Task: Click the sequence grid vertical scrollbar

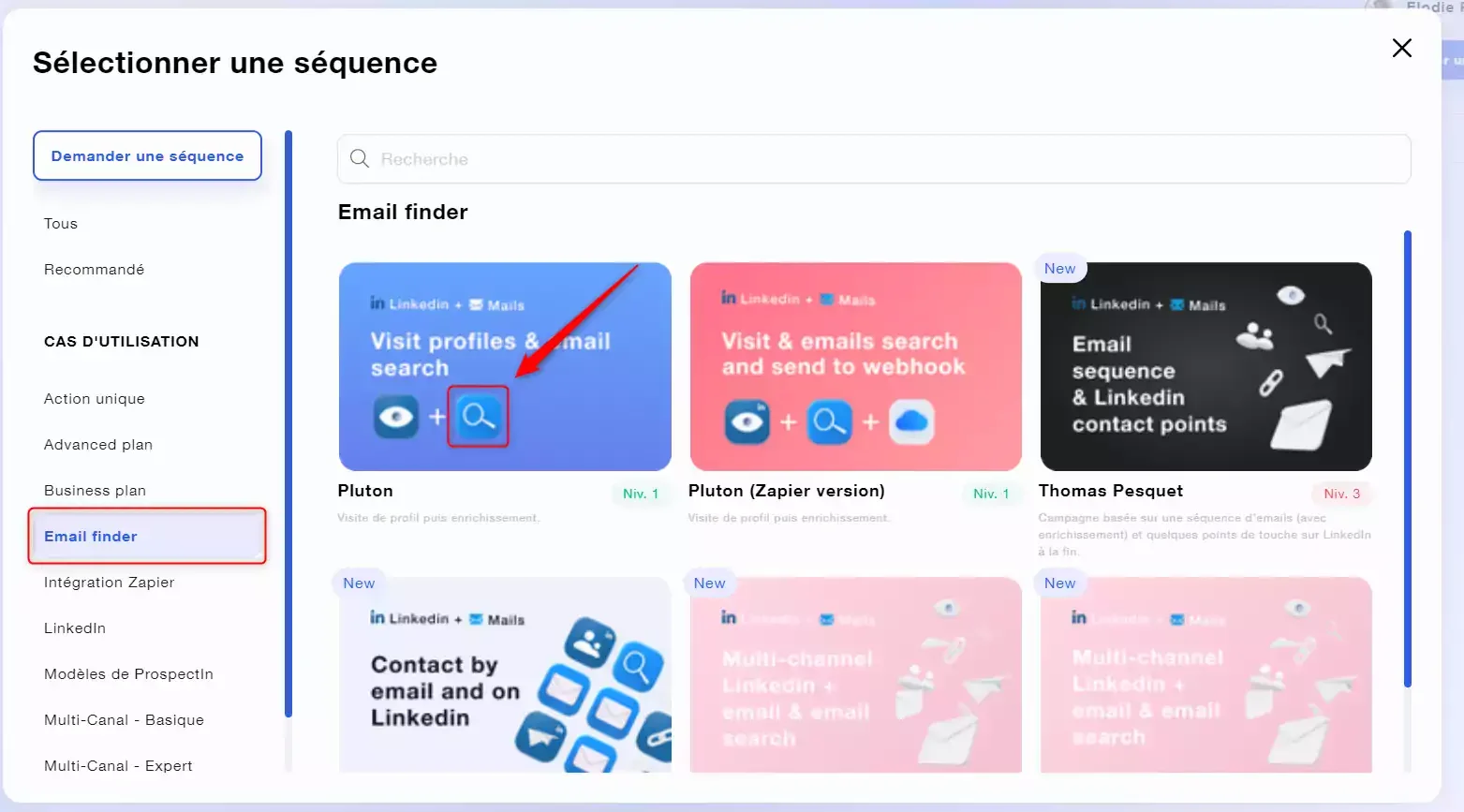Action: [1408, 459]
